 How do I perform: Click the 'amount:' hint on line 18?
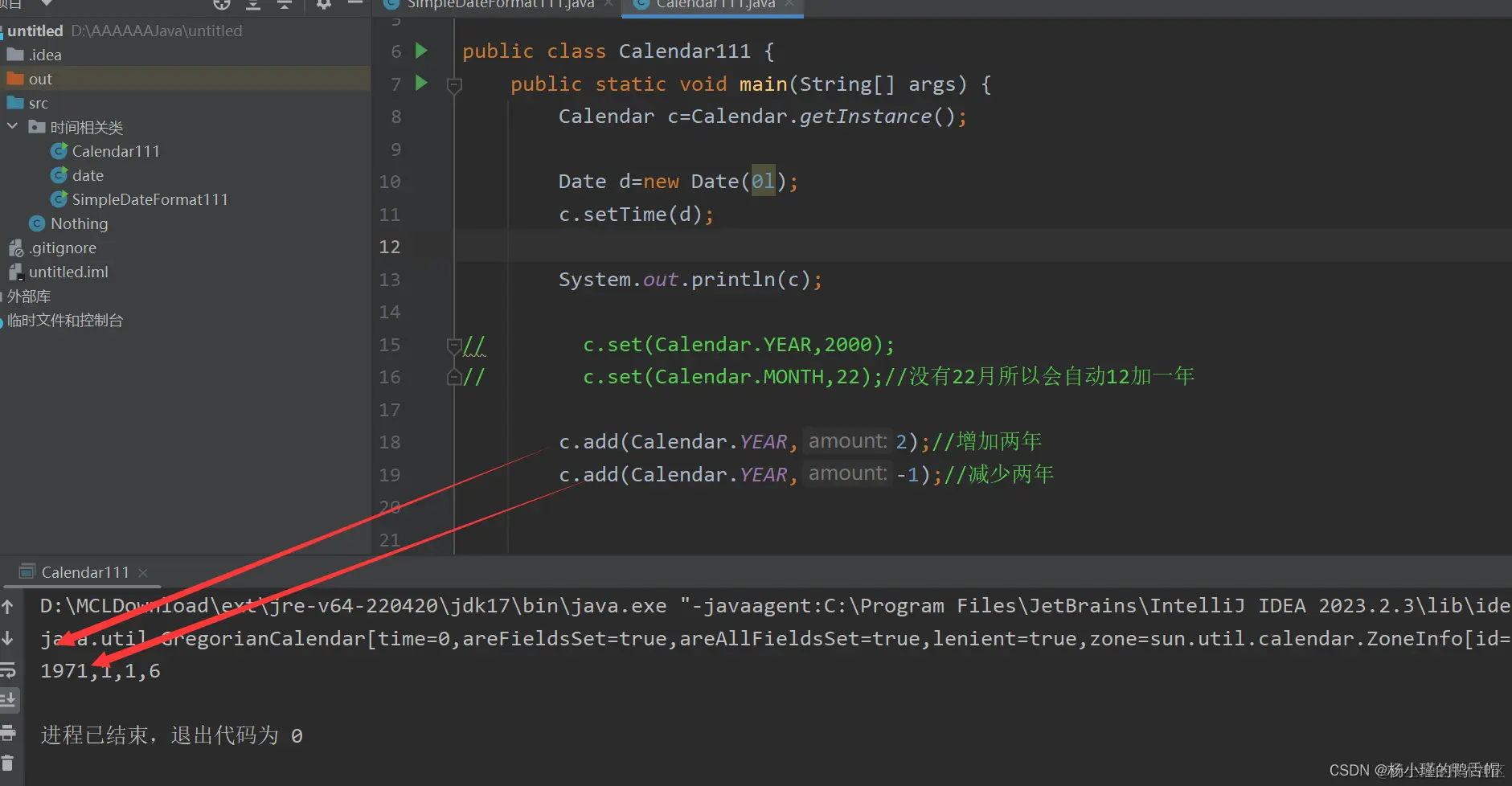[x=847, y=441]
